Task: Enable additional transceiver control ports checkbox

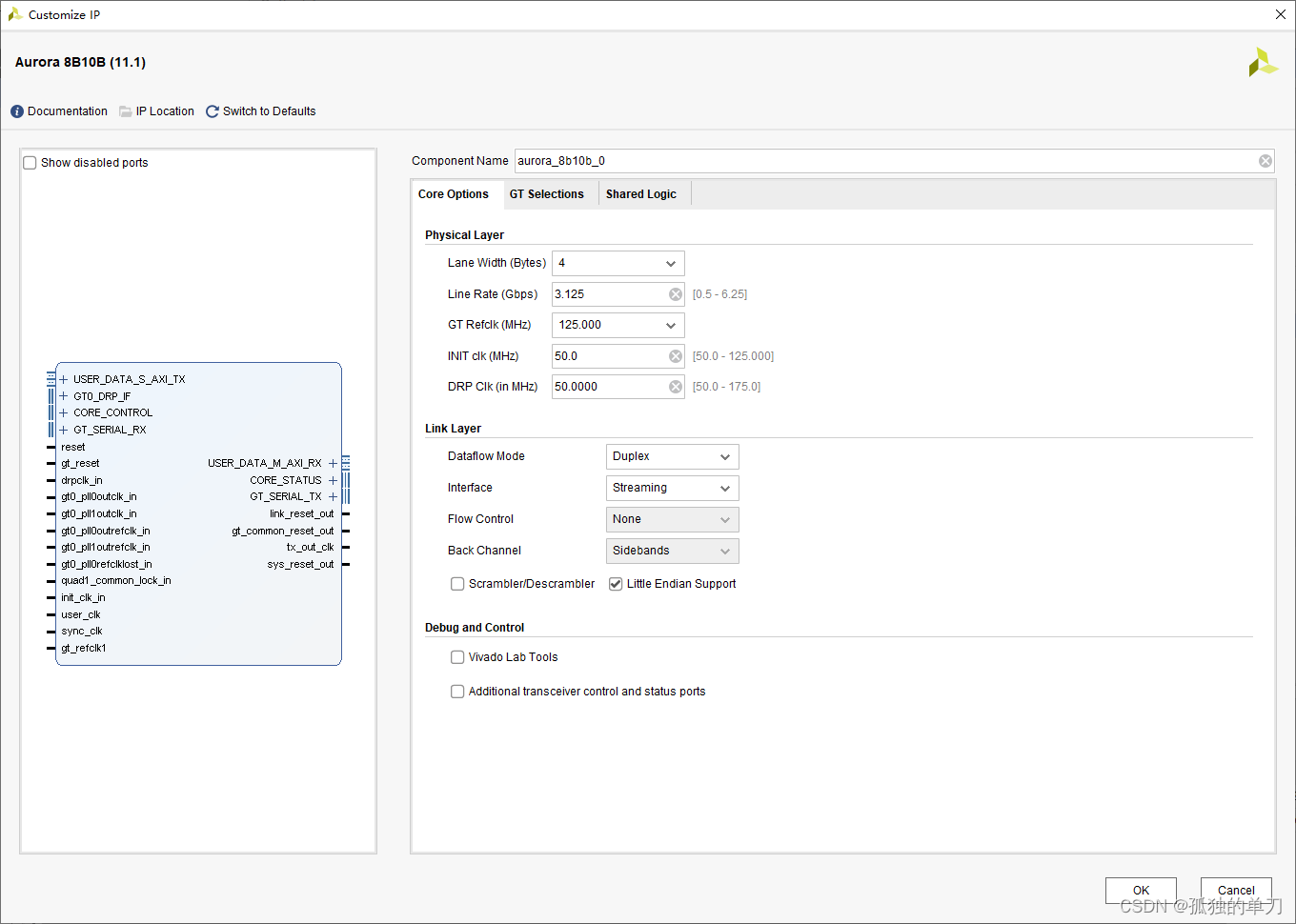Action: (457, 692)
